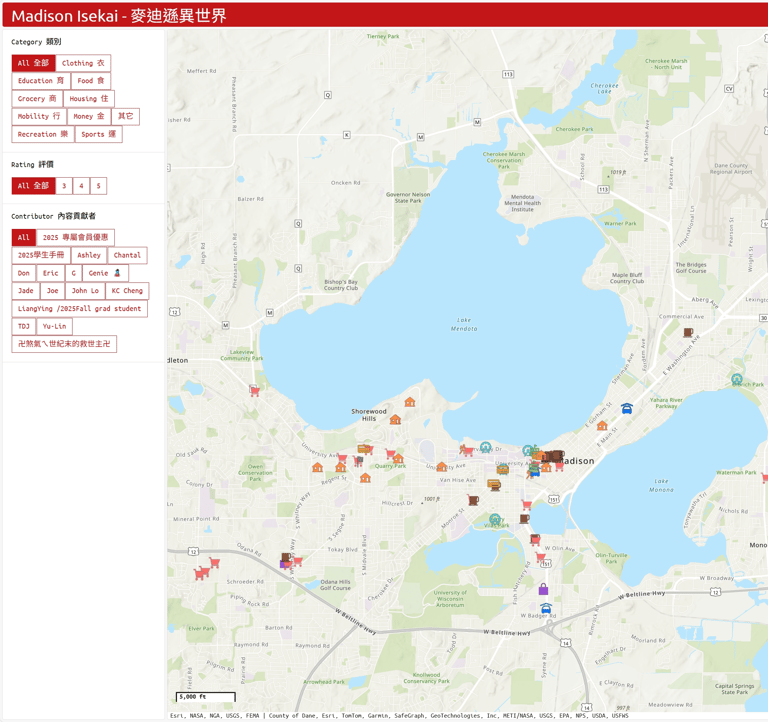Select the ferris wheel marker at Vilas Park
This screenshot has height=722, width=768.
click(495, 519)
